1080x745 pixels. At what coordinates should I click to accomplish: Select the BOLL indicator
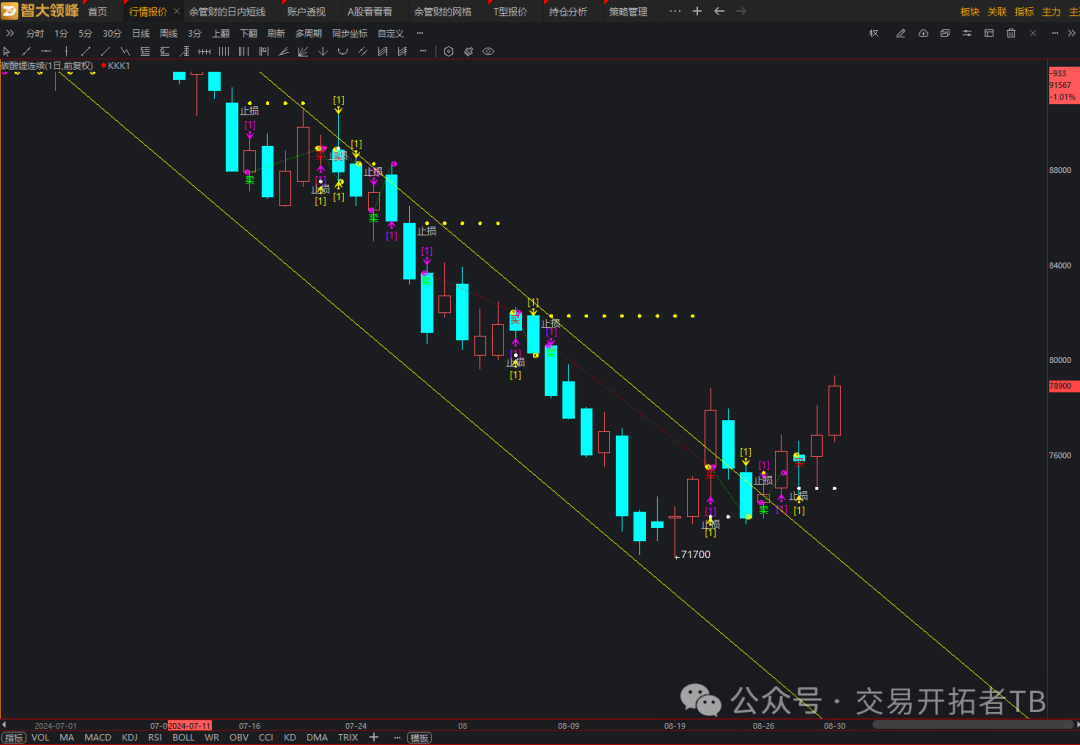coord(183,737)
